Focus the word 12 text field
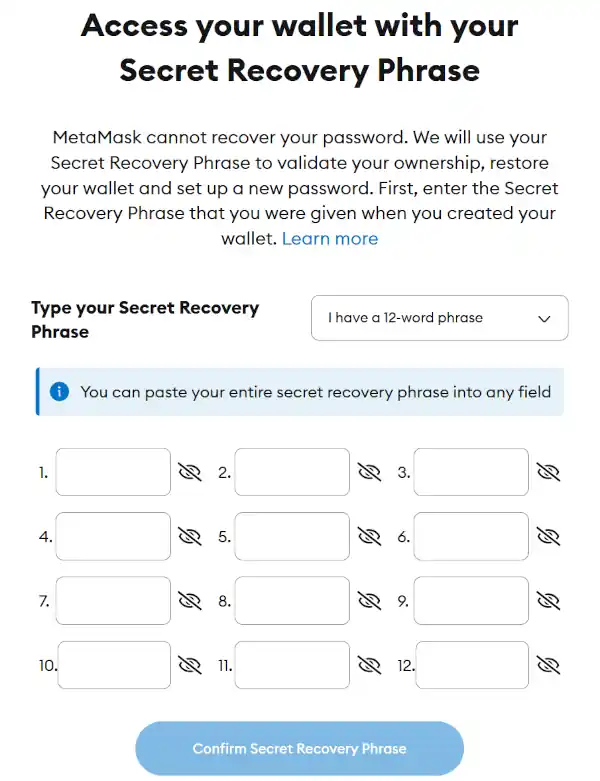The image size is (600, 781). point(472,665)
